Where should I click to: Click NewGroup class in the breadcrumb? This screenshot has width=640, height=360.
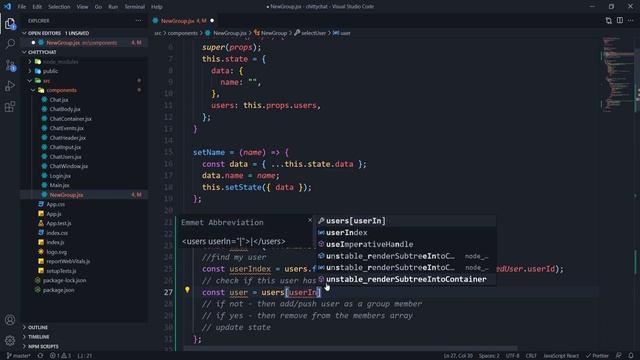(x=274, y=33)
